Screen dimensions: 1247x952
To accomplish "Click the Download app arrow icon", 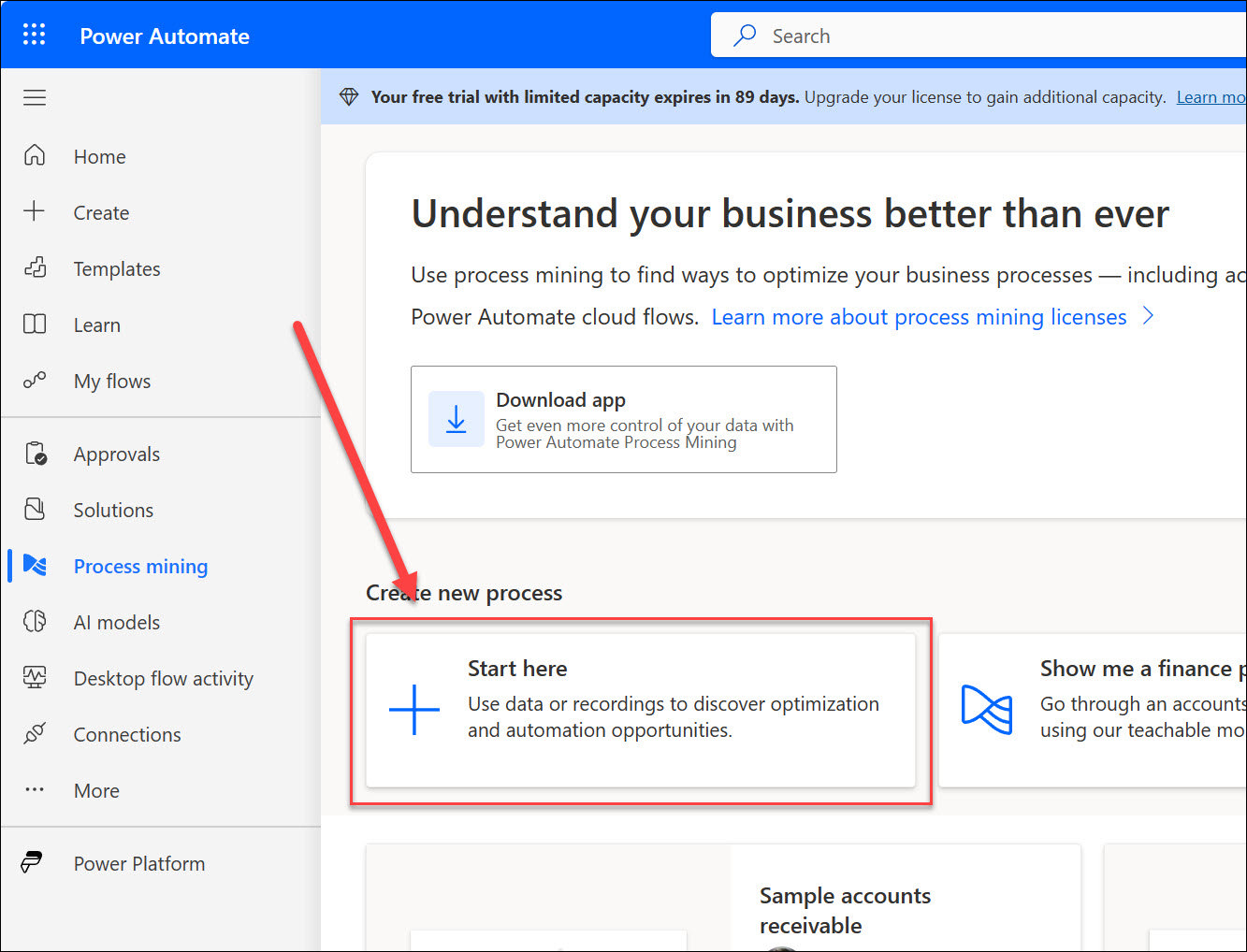I will point(456,419).
